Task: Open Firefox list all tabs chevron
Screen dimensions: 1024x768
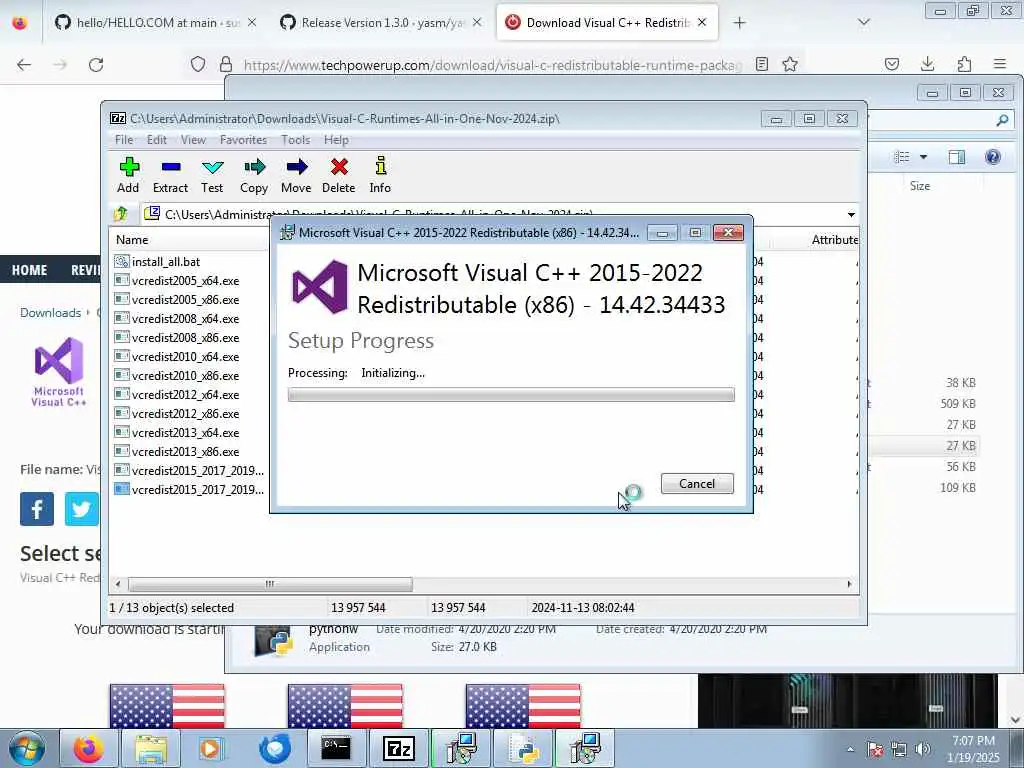Action: click(x=863, y=22)
